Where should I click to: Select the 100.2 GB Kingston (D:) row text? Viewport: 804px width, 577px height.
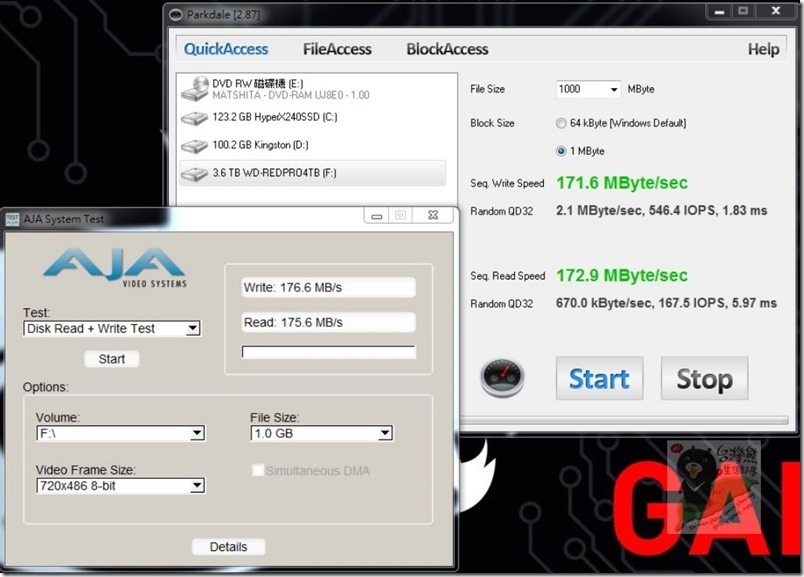click(x=260, y=145)
